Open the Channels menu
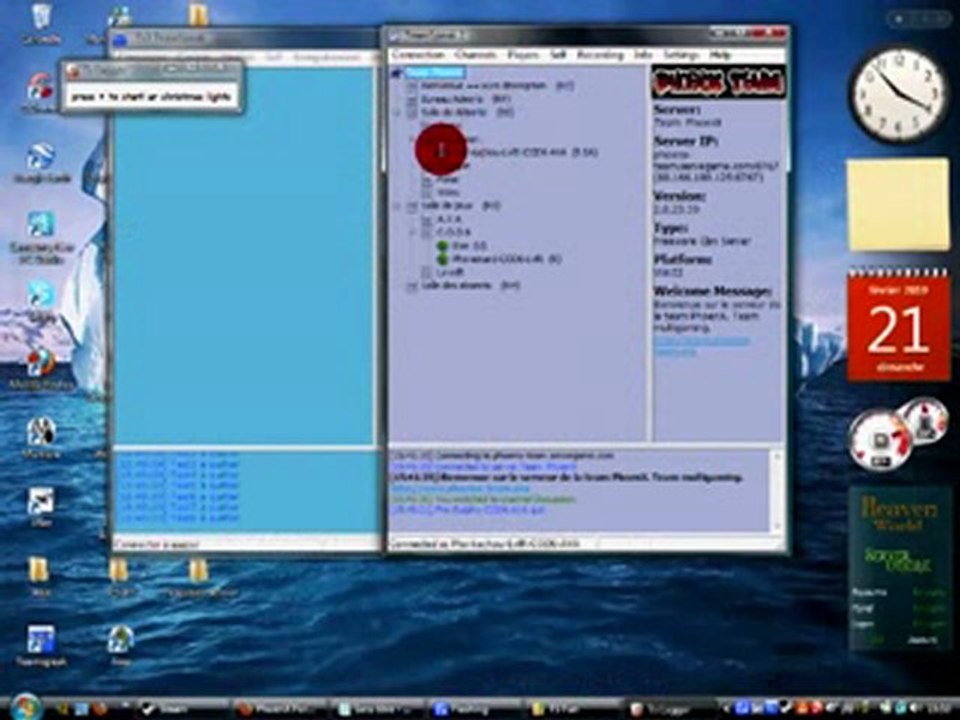This screenshot has width=960, height=720. point(476,55)
